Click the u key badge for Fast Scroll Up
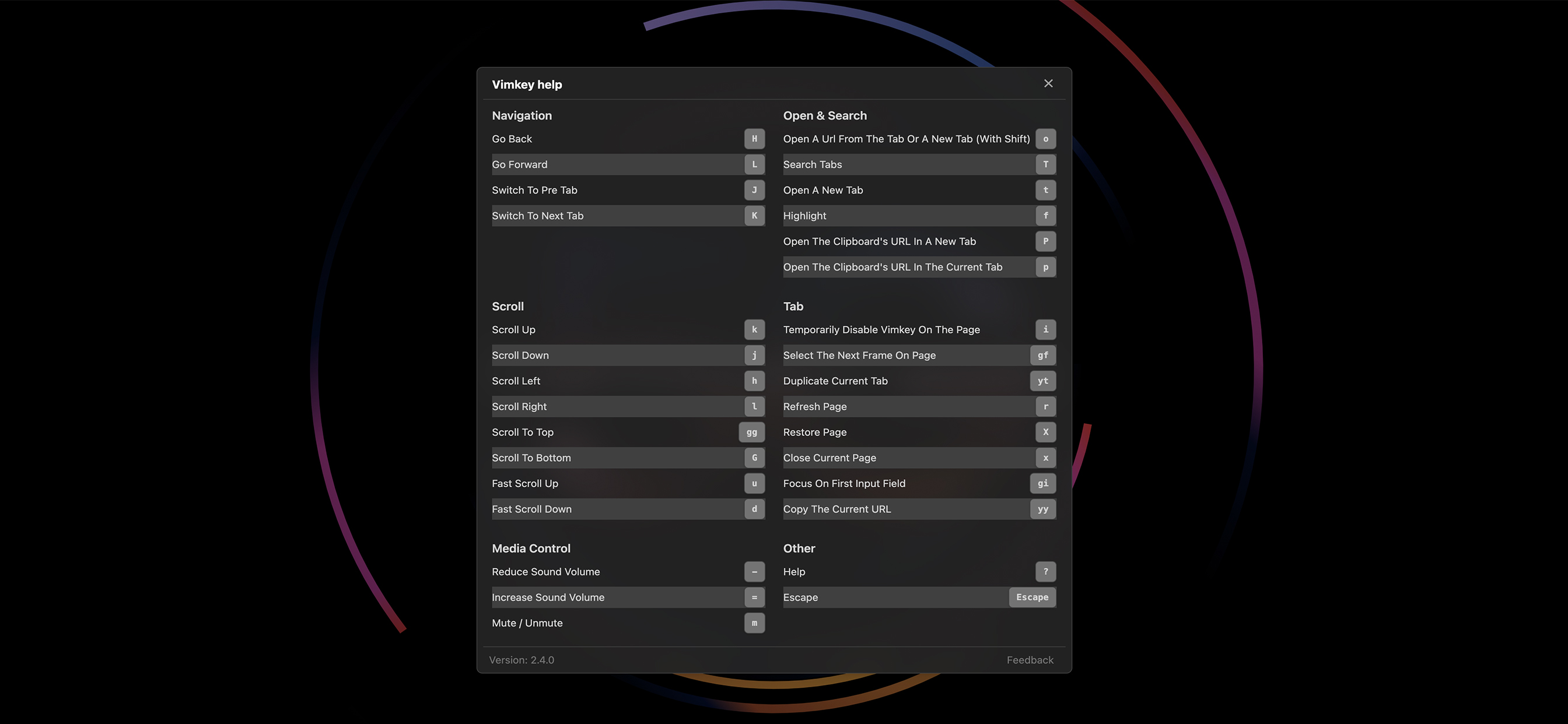 (754, 483)
